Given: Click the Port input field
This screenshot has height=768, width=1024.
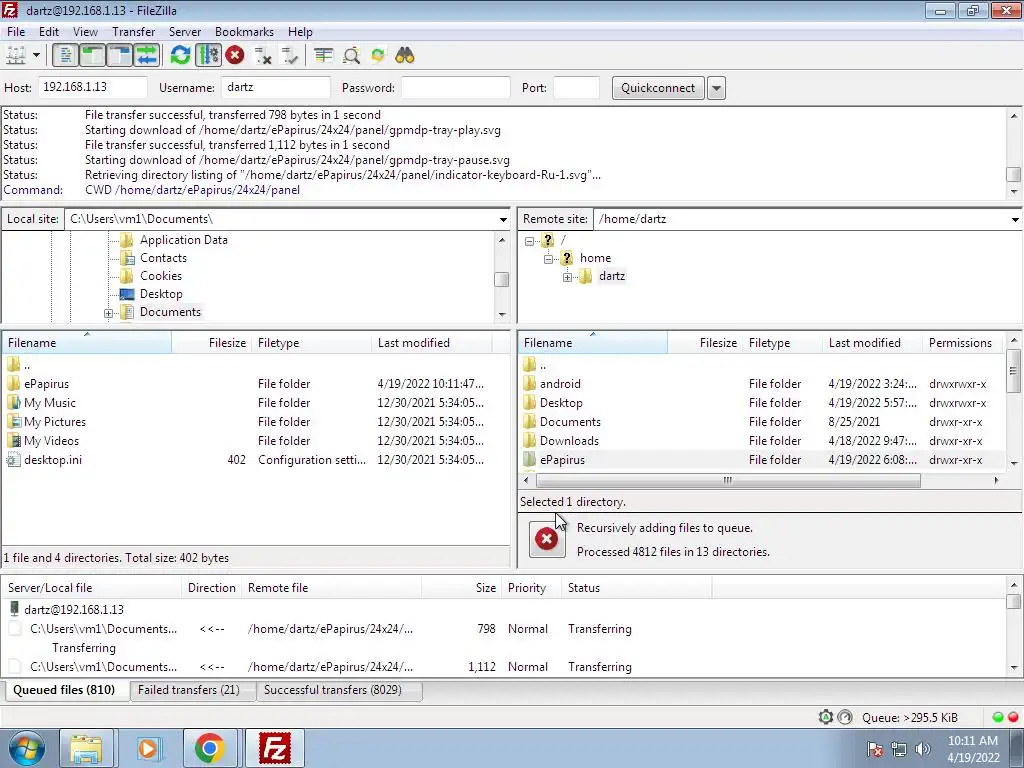Looking at the screenshot, I should (x=576, y=88).
